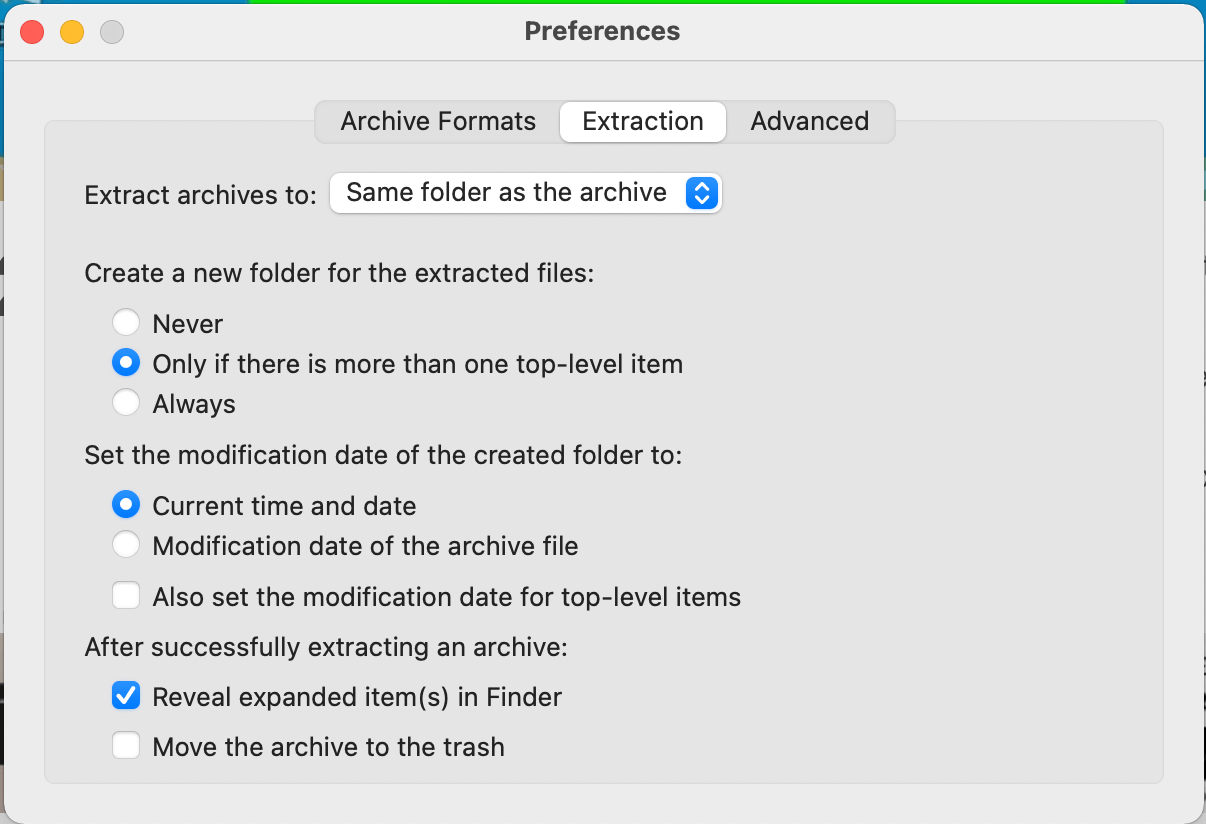Click the red close button
Screen dimensions: 1206x824
[x=31, y=32]
